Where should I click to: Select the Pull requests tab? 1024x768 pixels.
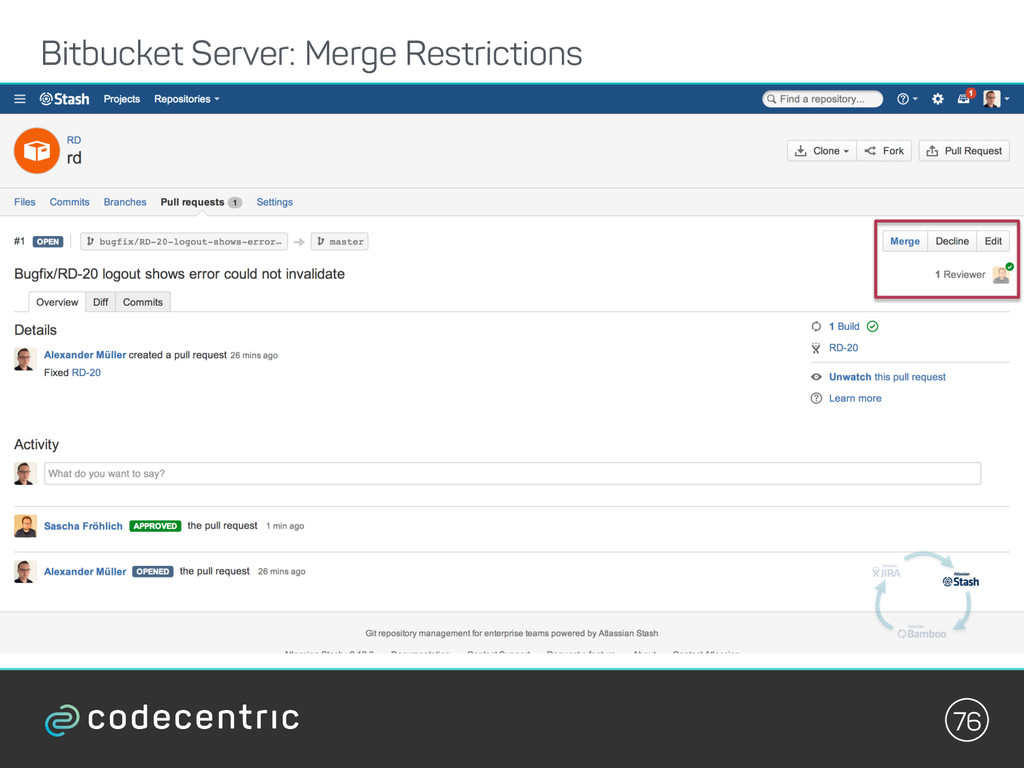(201, 202)
